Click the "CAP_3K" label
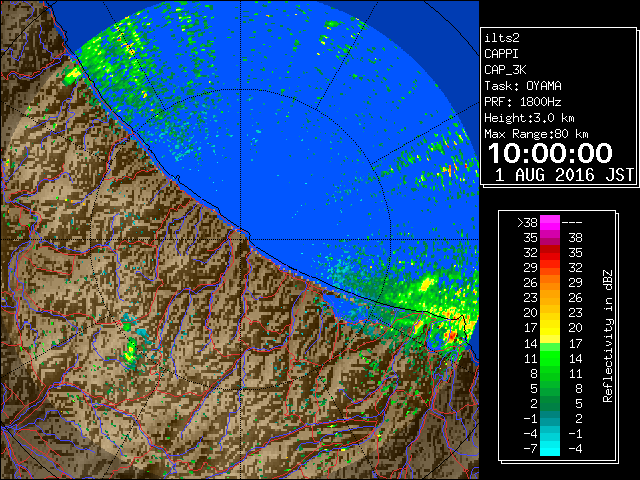This screenshot has width=640, height=480. click(505, 70)
